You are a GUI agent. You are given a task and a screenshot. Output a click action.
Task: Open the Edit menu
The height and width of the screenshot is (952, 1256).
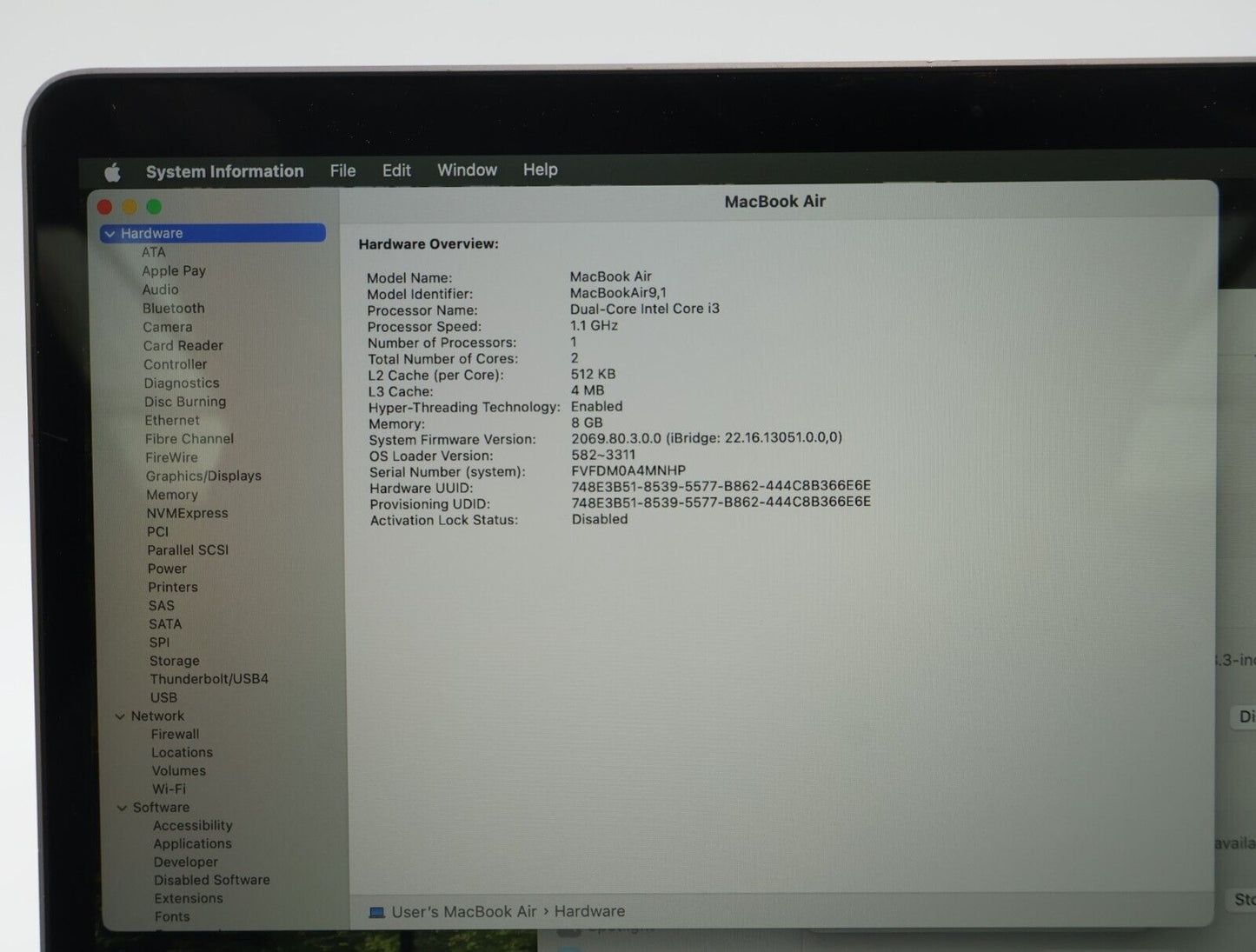(x=396, y=170)
